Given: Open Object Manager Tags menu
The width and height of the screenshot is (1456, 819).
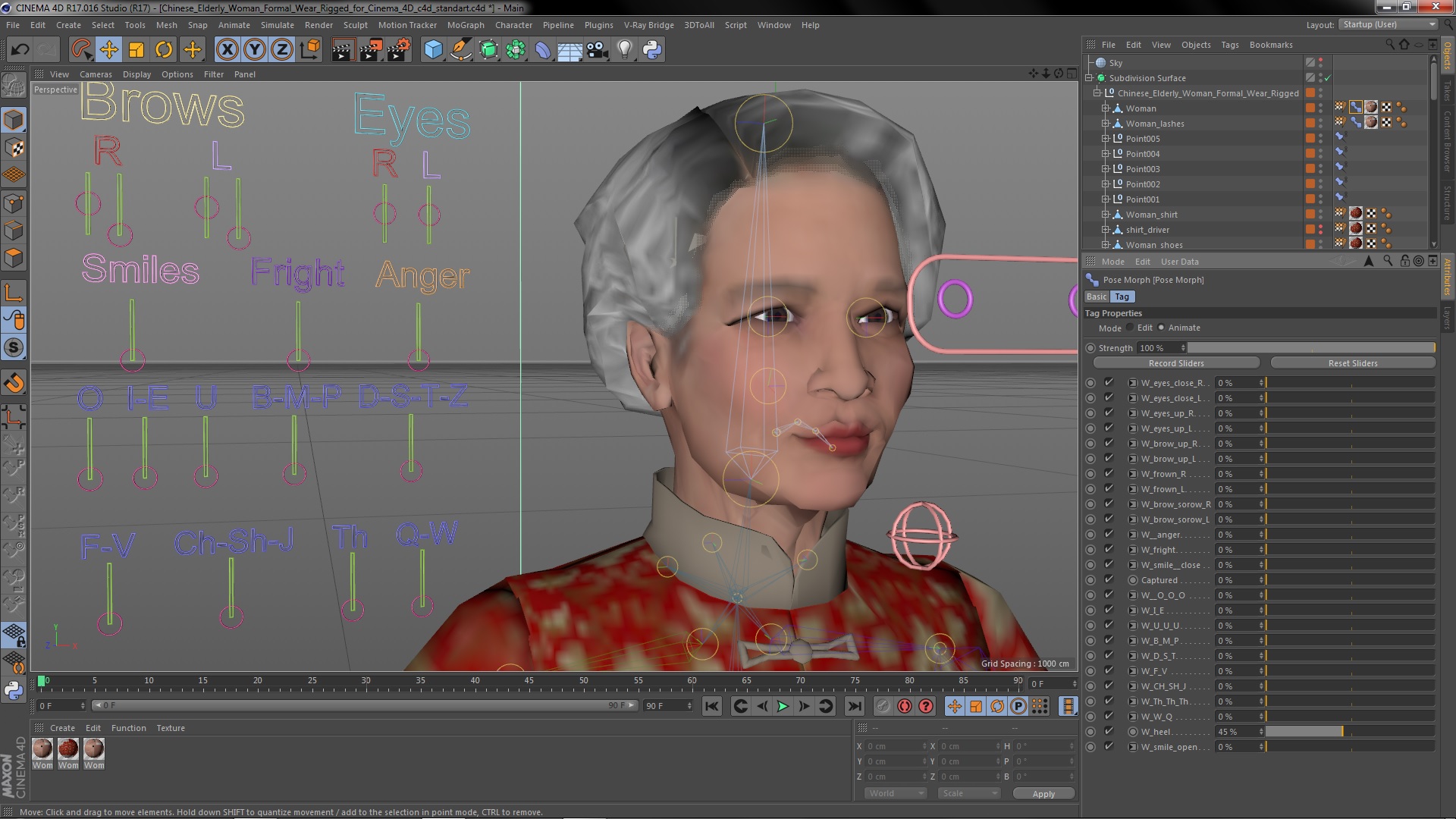Looking at the screenshot, I should tap(1229, 45).
